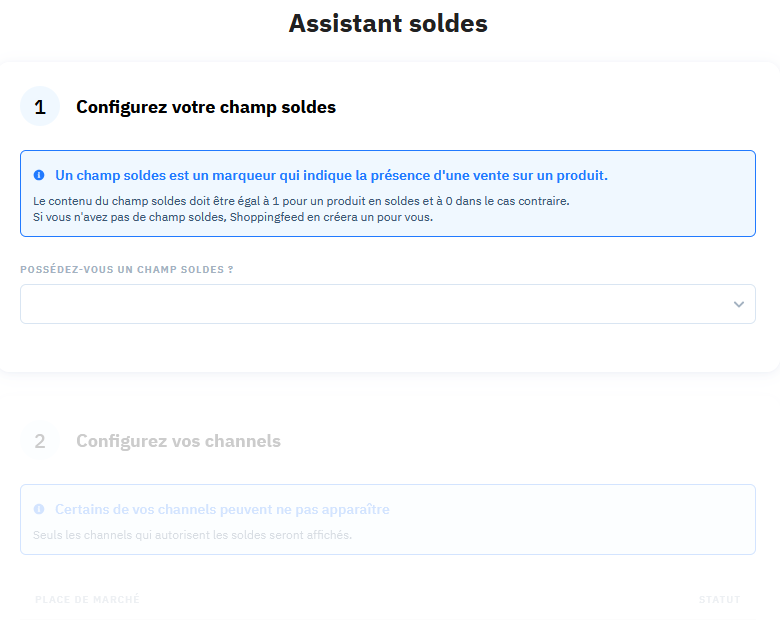Select the "Configurez vos channels" step heading
This screenshot has width=780, height=637.
(178, 441)
